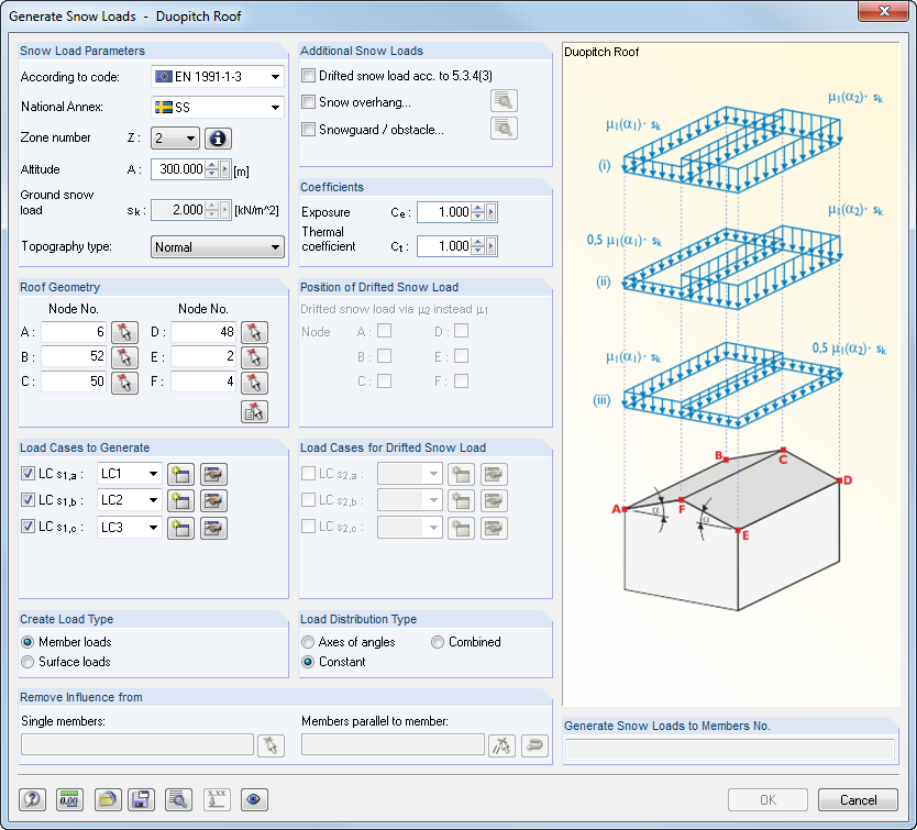Pick node F graphically in model
This screenshot has width=917, height=830.
pos(254,383)
